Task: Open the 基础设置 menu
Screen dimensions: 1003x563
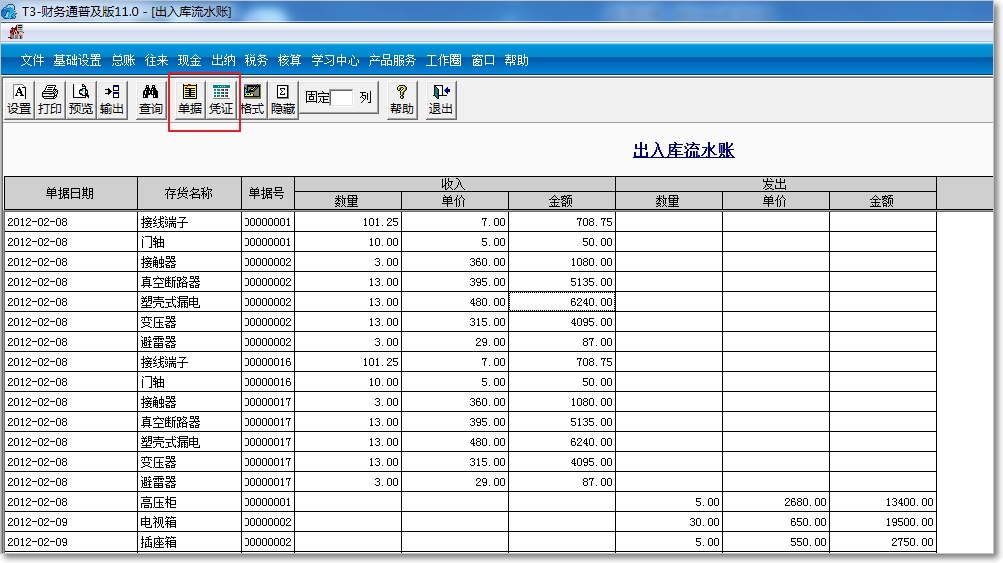Action: [77, 60]
